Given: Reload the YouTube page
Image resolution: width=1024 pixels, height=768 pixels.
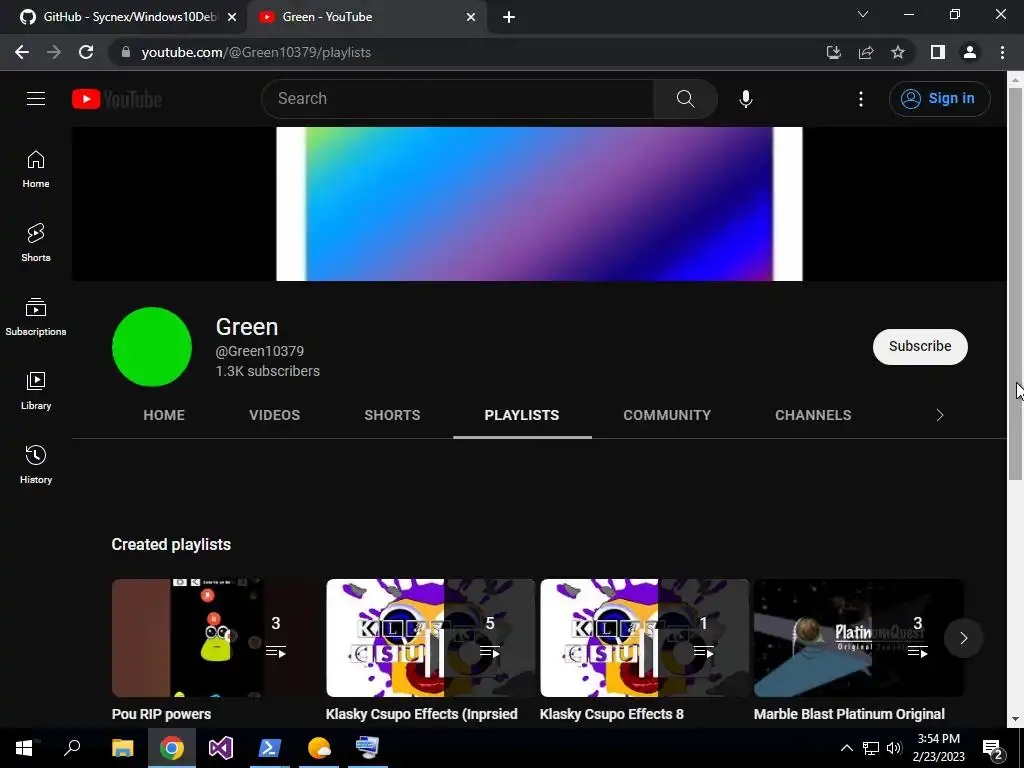Looking at the screenshot, I should tap(86, 52).
